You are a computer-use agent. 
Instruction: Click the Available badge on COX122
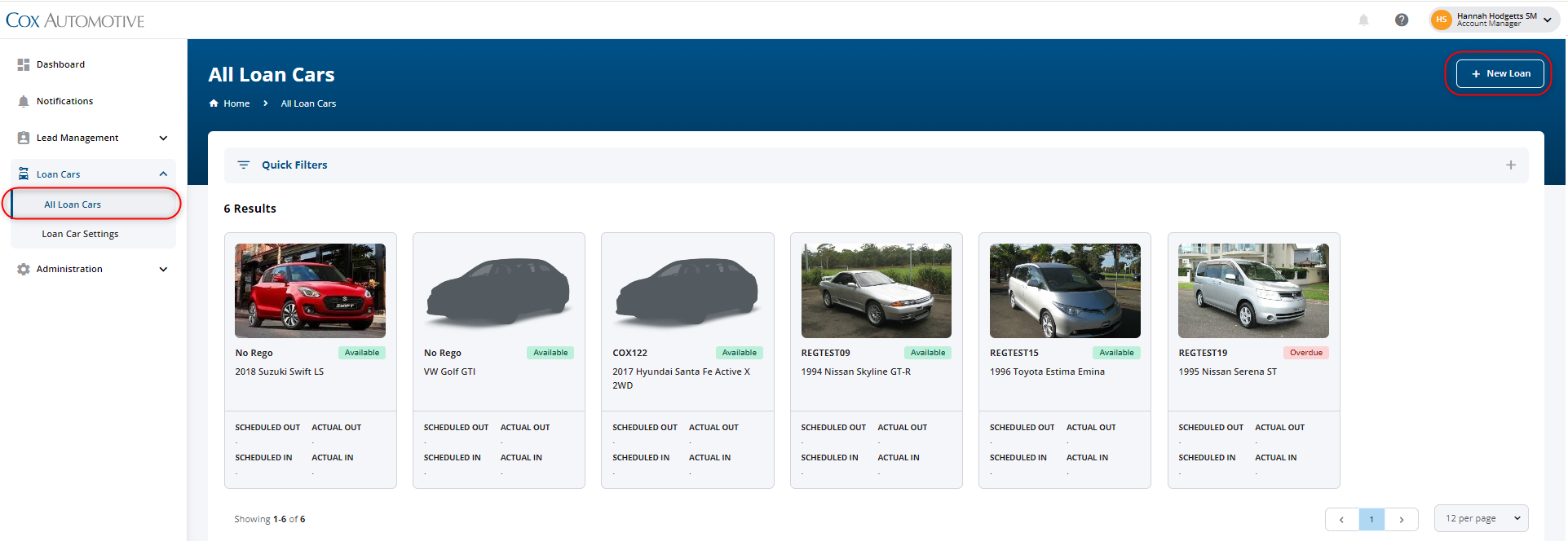coord(740,353)
